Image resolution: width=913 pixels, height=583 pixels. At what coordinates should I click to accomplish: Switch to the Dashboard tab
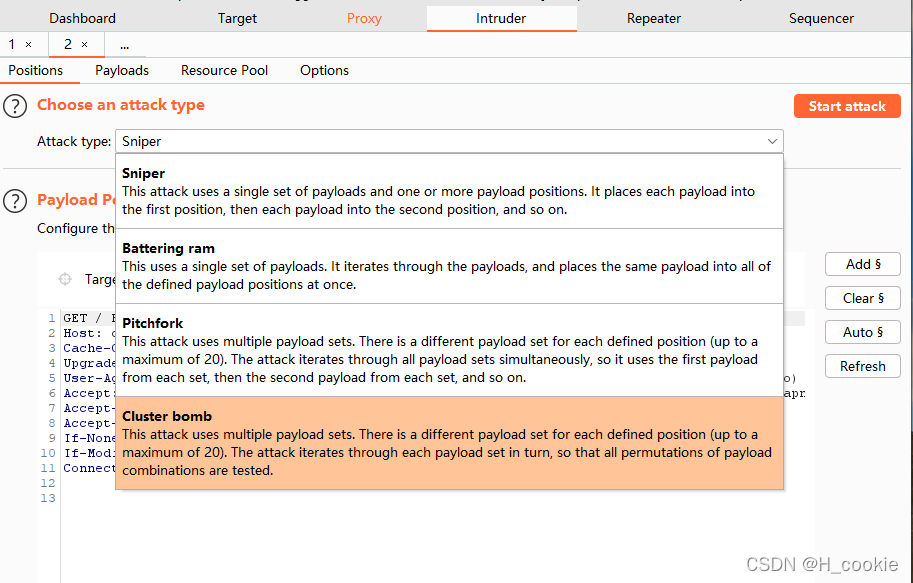(x=83, y=19)
